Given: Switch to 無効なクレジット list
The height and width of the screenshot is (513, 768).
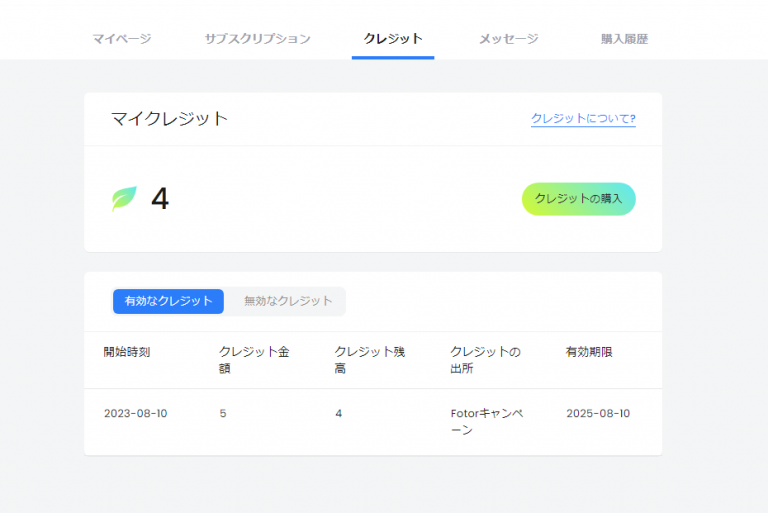Looking at the screenshot, I should click(288, 301).
